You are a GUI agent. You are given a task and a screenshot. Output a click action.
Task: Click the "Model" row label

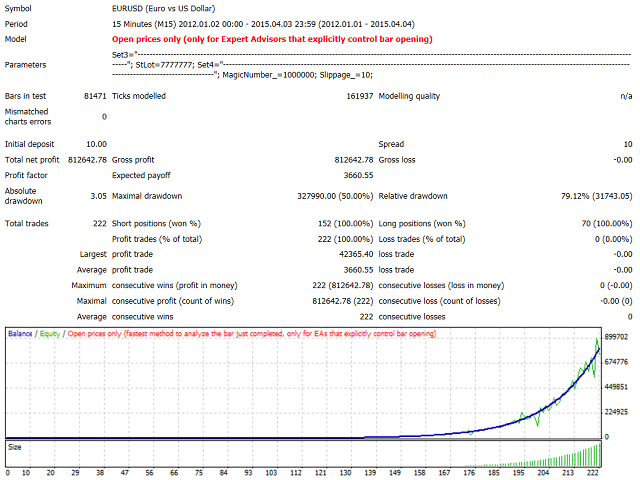[x=16, y=39]
